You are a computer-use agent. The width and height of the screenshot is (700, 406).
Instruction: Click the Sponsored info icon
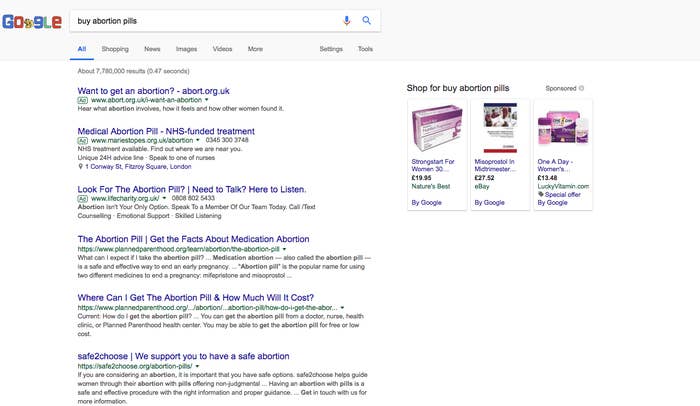click(581, 88)
